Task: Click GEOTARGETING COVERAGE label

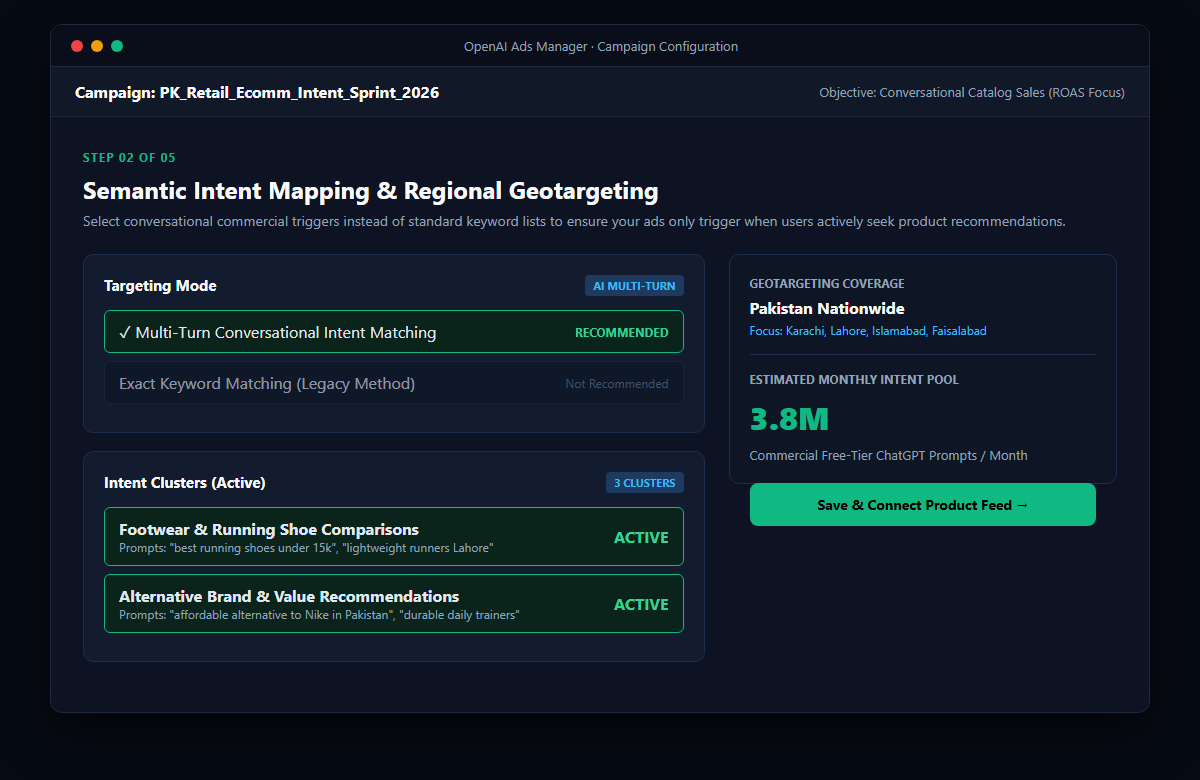Action: pos(827,284)
